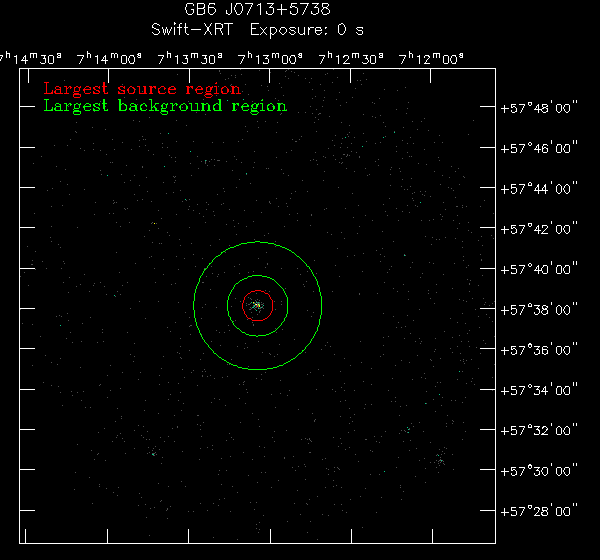Click the declination label +57°44'00"
Image resolution: width=600 pixels, height=560 pixels.
539,189
